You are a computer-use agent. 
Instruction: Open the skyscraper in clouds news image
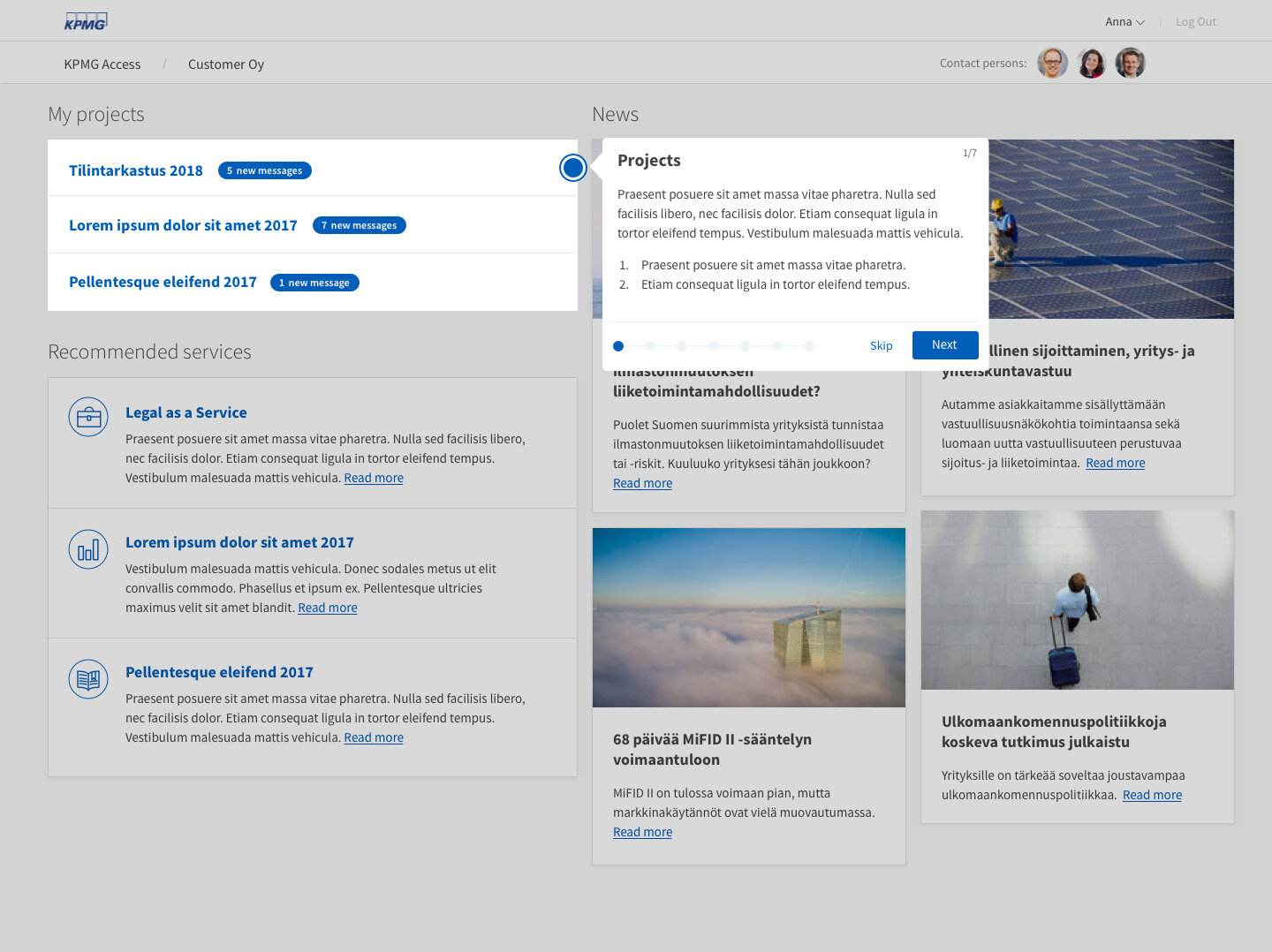point(749,617)
